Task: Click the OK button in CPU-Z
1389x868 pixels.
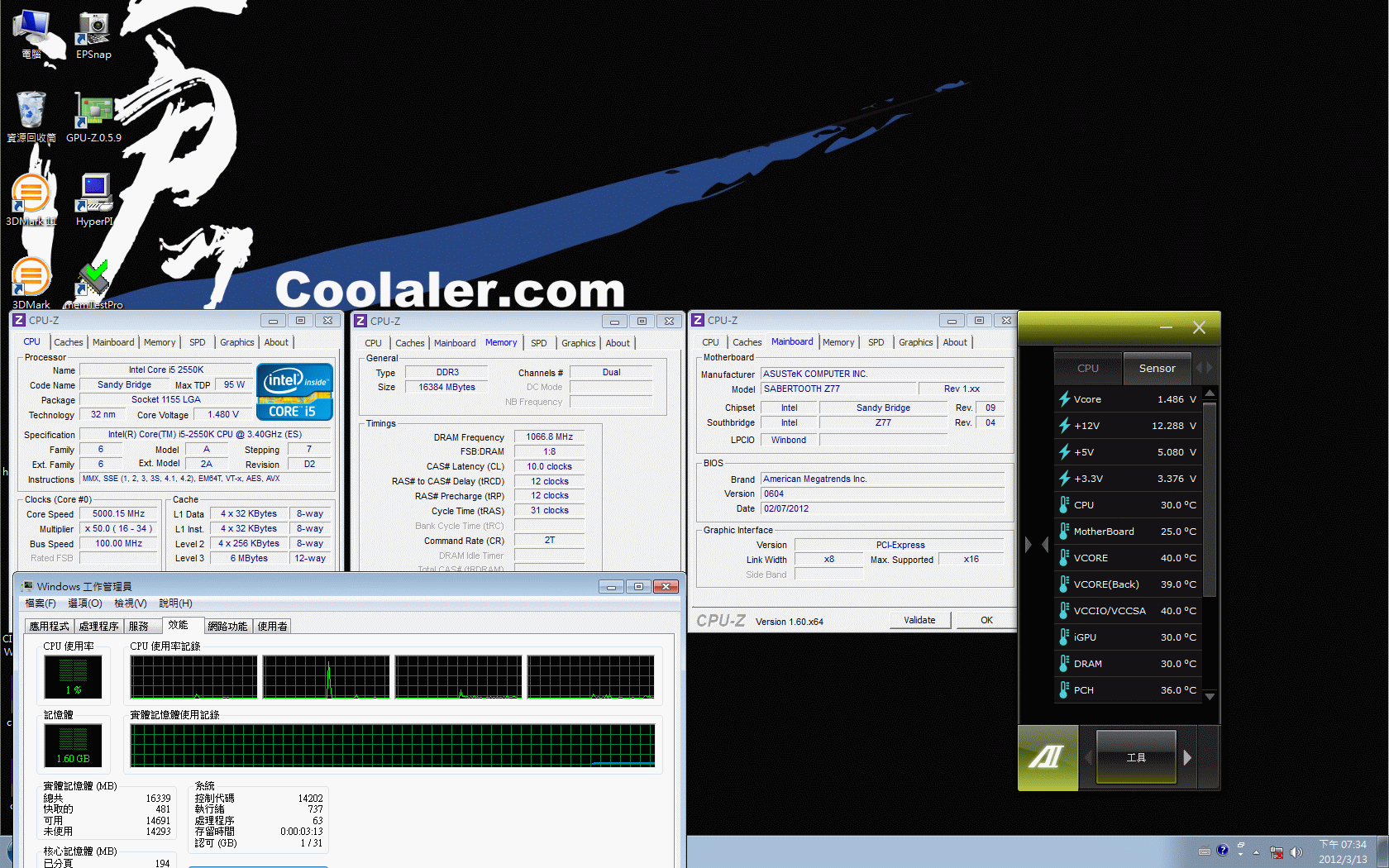Action: (x=986, y=620)
